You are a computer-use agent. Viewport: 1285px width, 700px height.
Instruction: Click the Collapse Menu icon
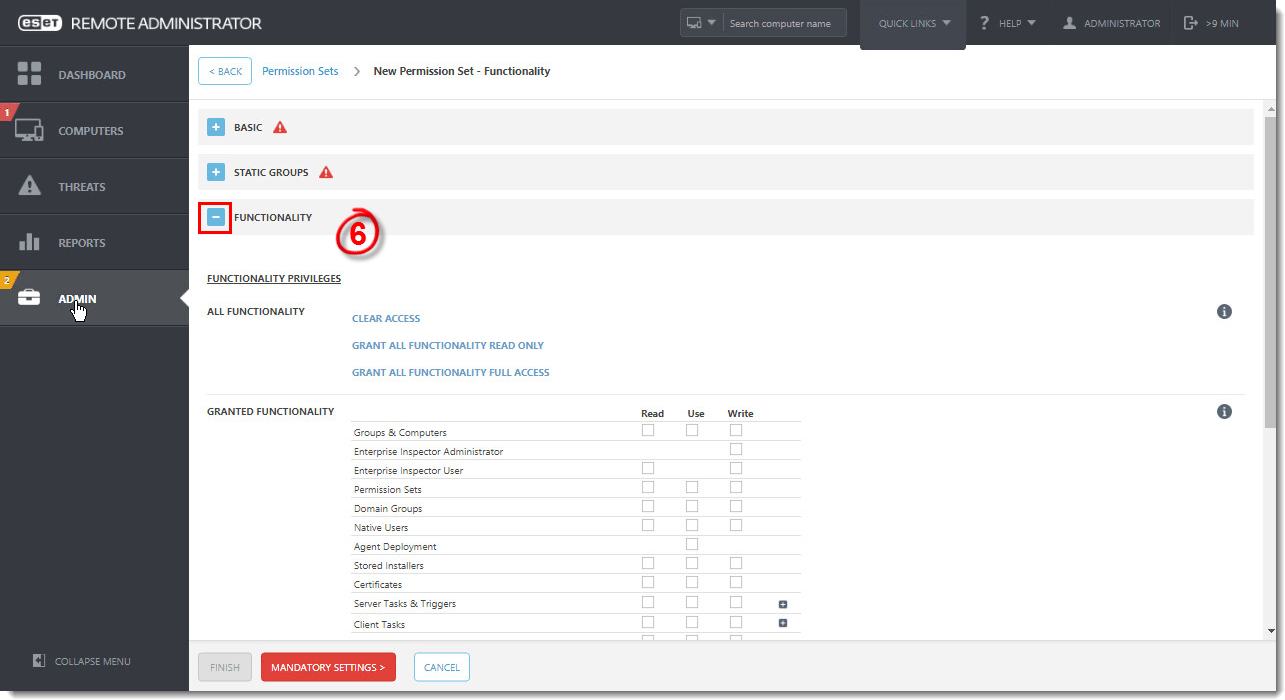coord(38,661)
